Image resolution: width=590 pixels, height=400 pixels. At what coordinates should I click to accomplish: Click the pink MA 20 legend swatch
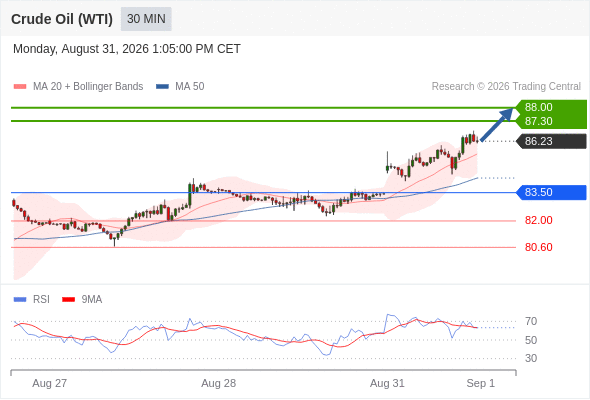tap(20, 87)
